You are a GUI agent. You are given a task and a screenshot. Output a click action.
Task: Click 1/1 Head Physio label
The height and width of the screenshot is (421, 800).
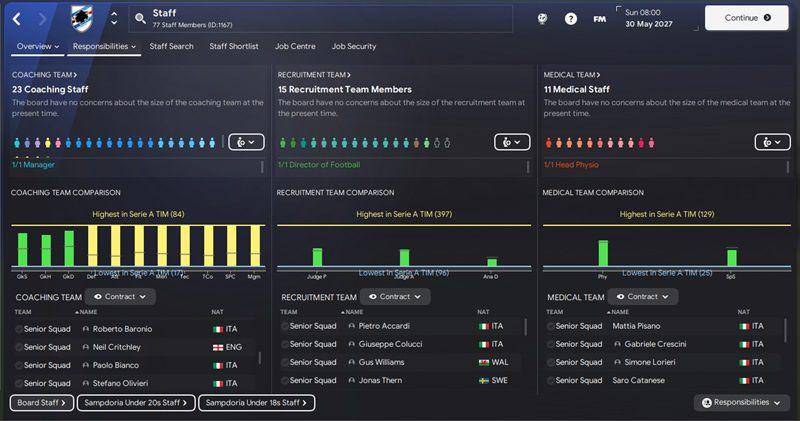tap(571, 165)
